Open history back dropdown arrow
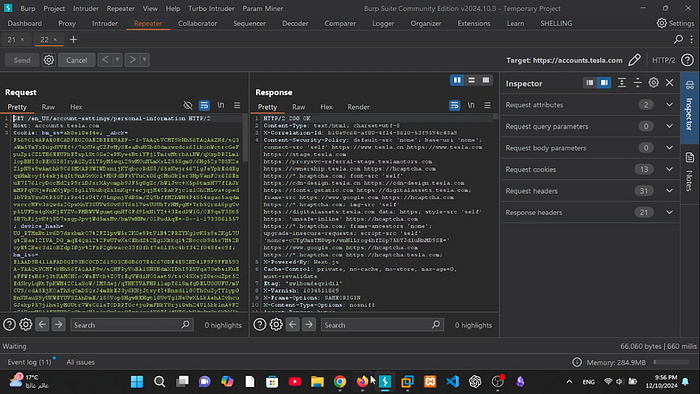Image resolution: width=700 pixels, height=394 pixels. (x=117, y=60)
